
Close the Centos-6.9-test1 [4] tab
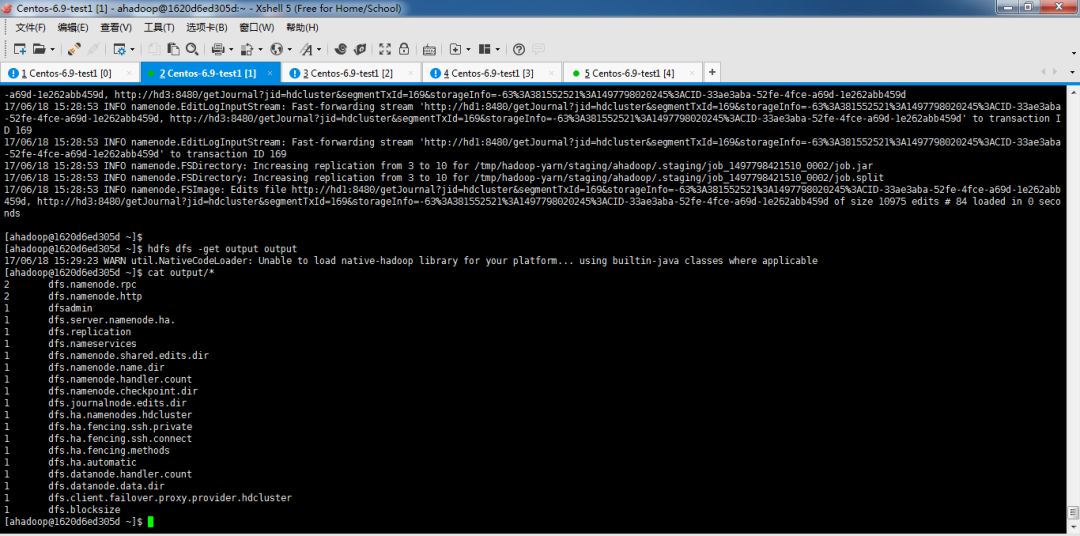[x=691, y=72]
